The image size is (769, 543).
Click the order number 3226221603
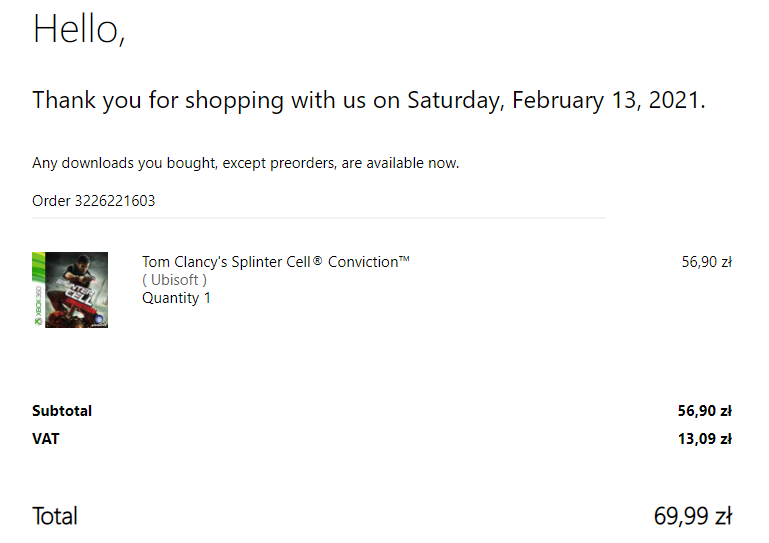tap(115, 201)
